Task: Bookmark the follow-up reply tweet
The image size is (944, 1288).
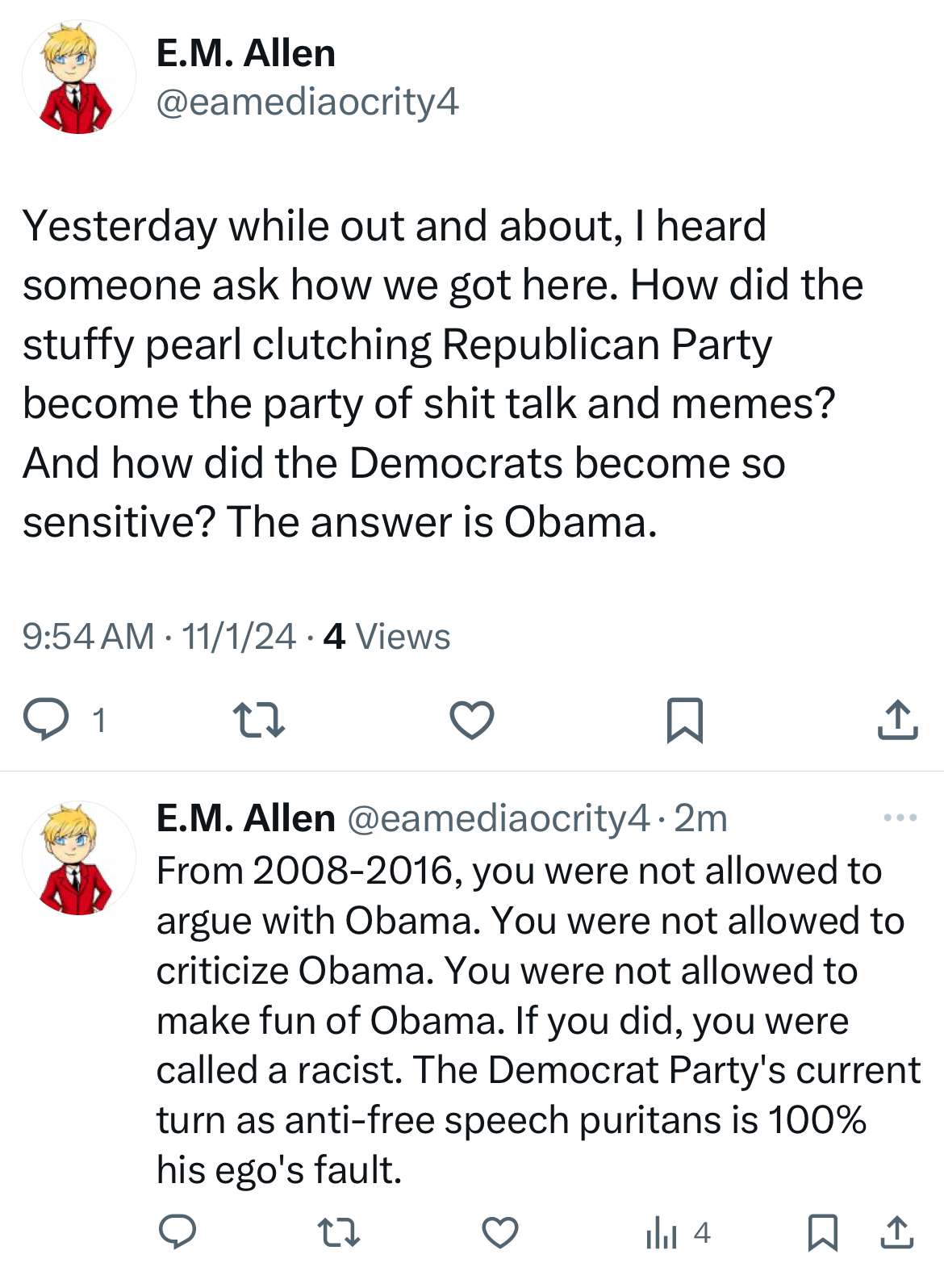Action: (x=823, y=1232)
